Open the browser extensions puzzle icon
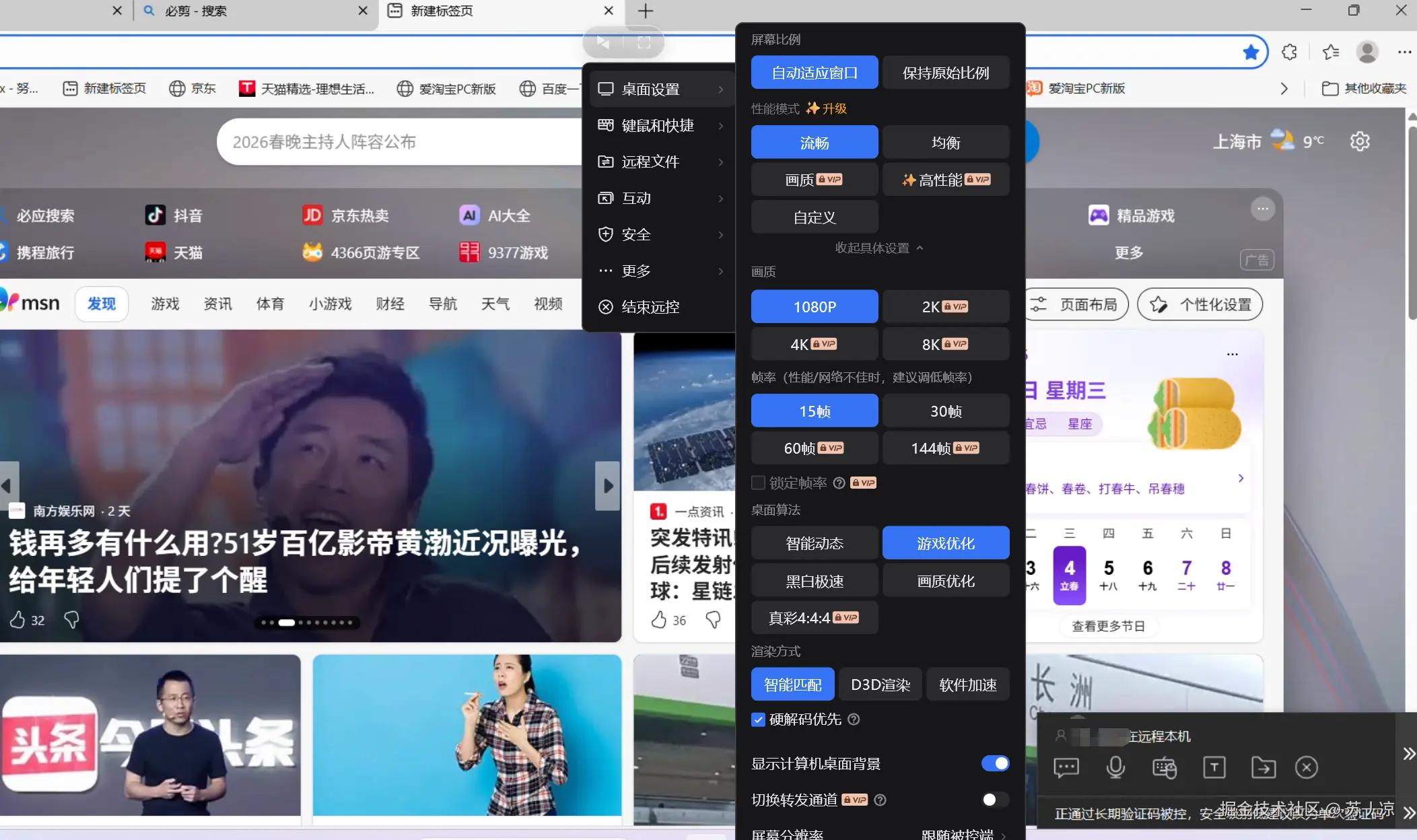Image resolution: width=1417 pixels, height=840 pixels. [x=1289, y=53]
